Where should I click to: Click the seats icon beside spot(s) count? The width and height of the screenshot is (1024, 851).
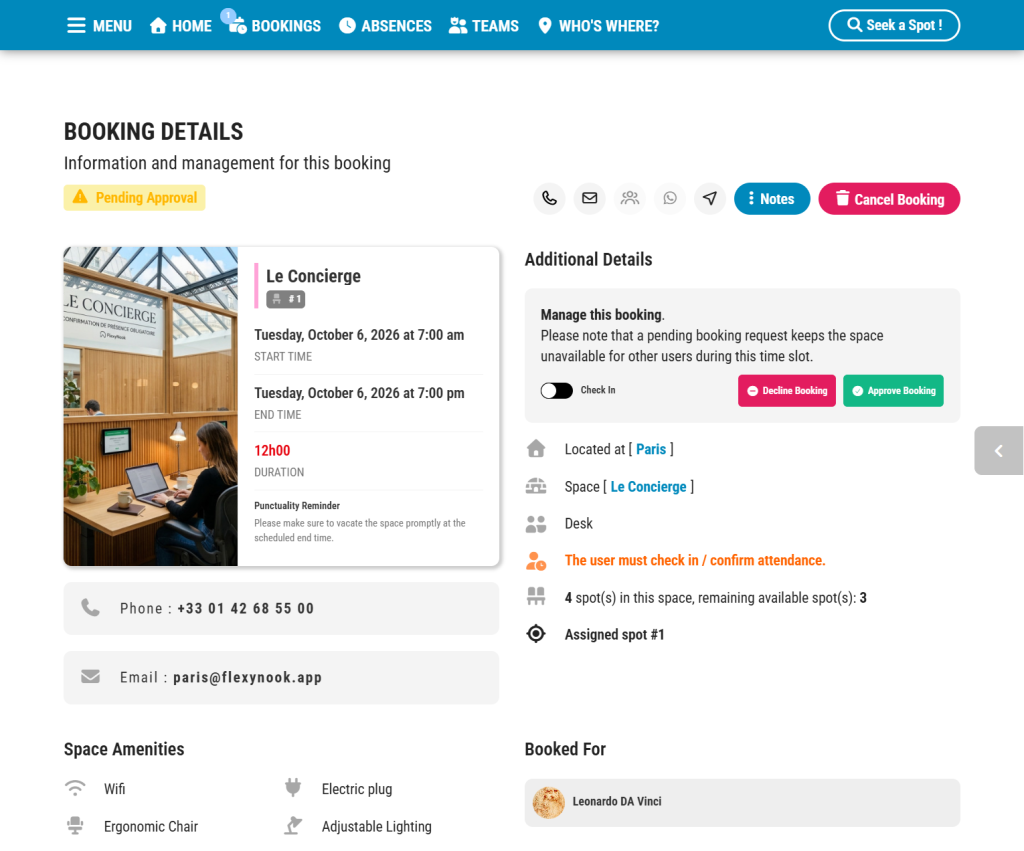[x=536, y=597]
